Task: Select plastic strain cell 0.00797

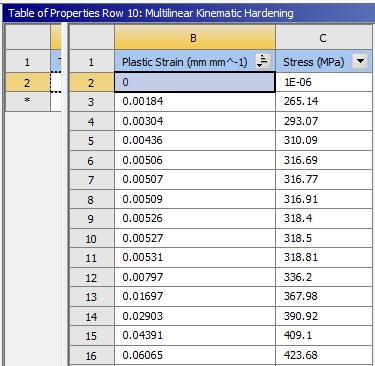Action: (195, 277)
